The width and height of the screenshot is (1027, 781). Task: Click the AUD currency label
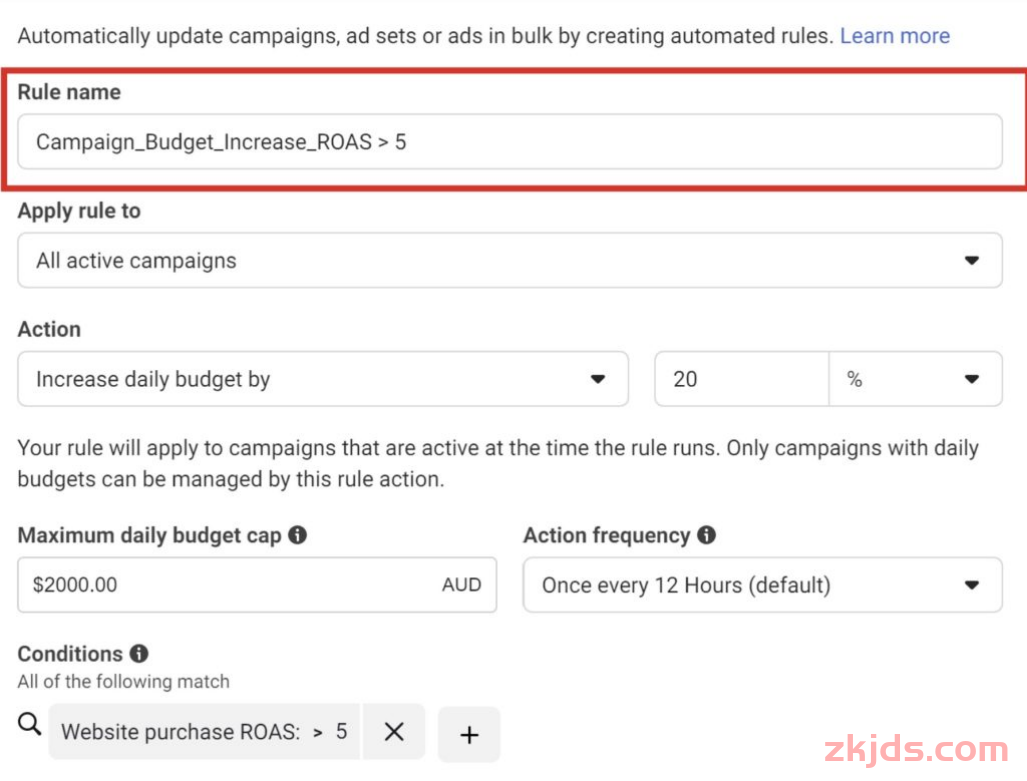tap(461, 585)
